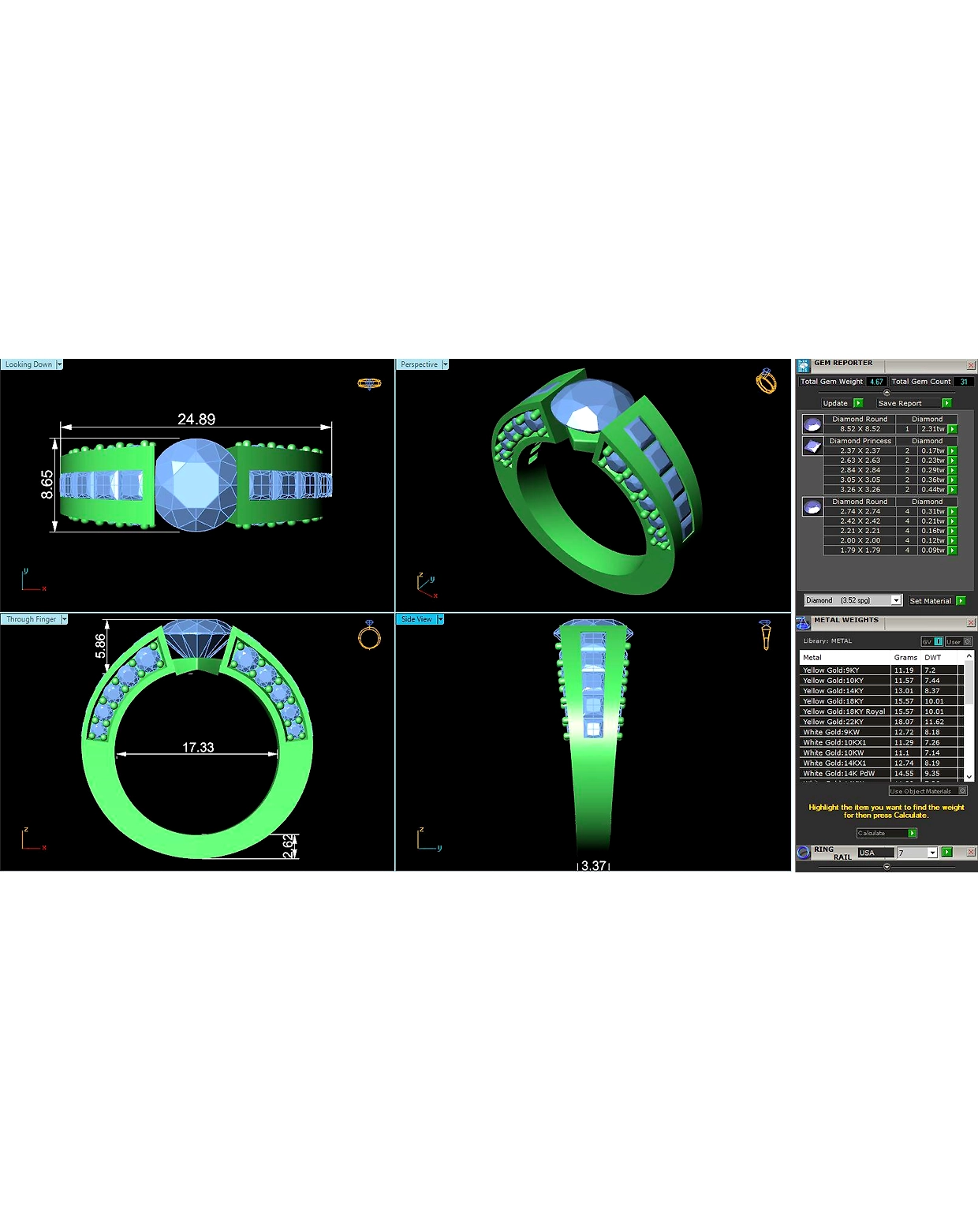Toggle the User library switch

(x=958, y=641)
